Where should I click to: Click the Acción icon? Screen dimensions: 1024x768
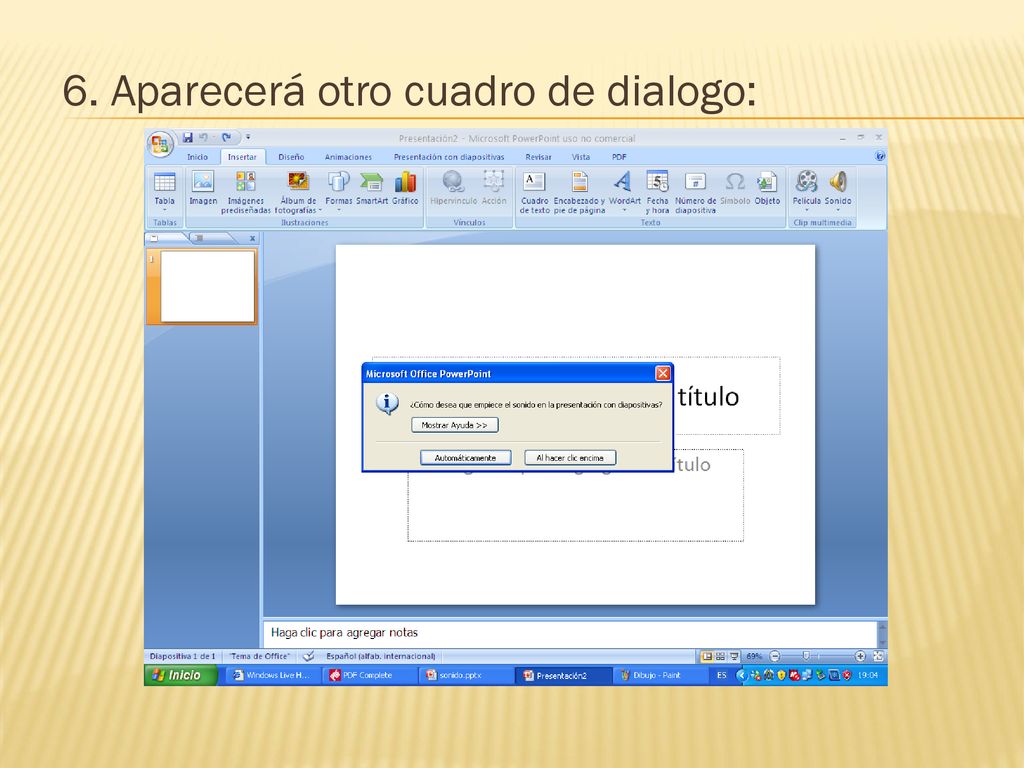494,181
